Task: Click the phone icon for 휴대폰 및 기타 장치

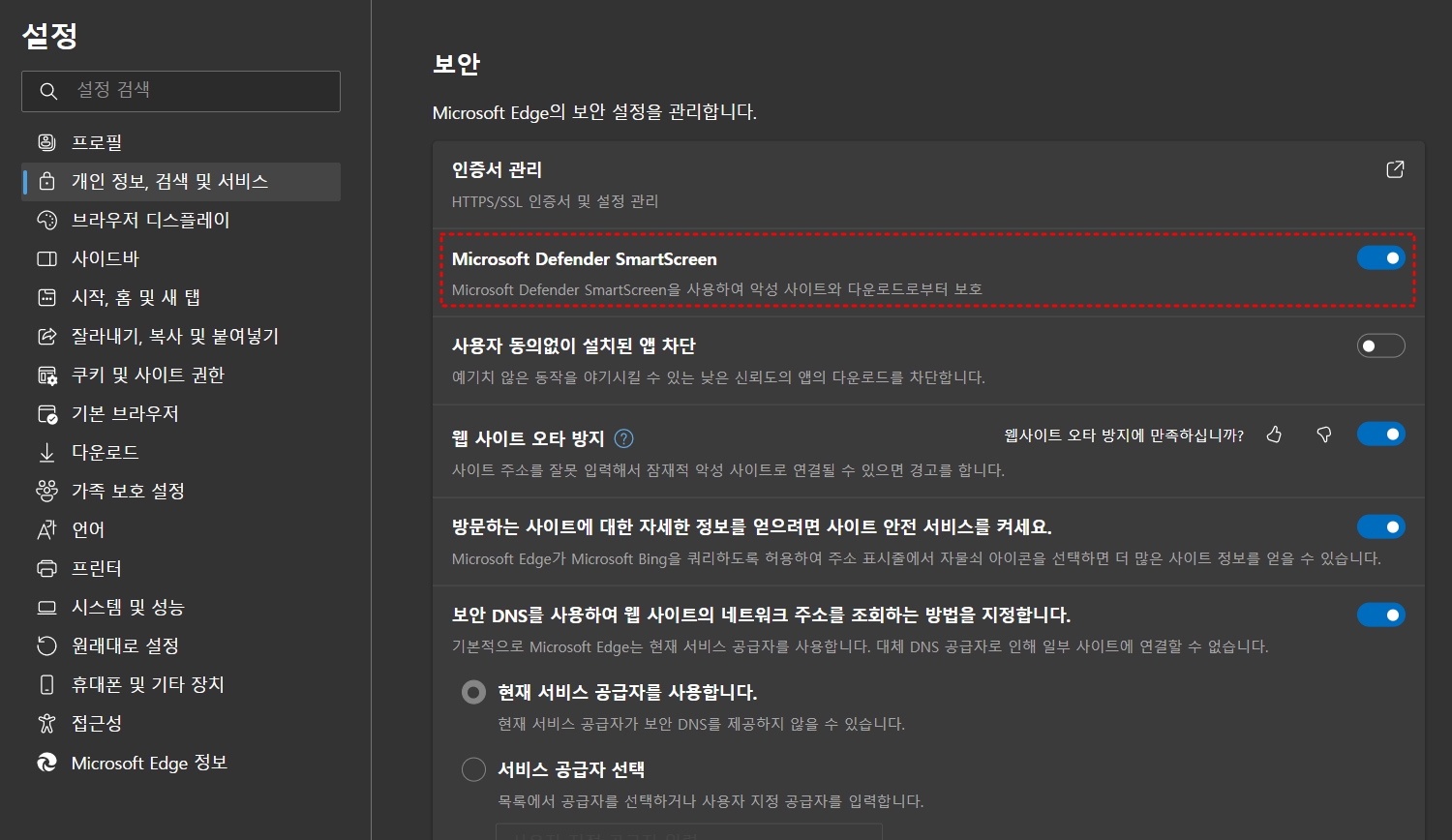Action: pyautogui.click(x=46, y=684)
